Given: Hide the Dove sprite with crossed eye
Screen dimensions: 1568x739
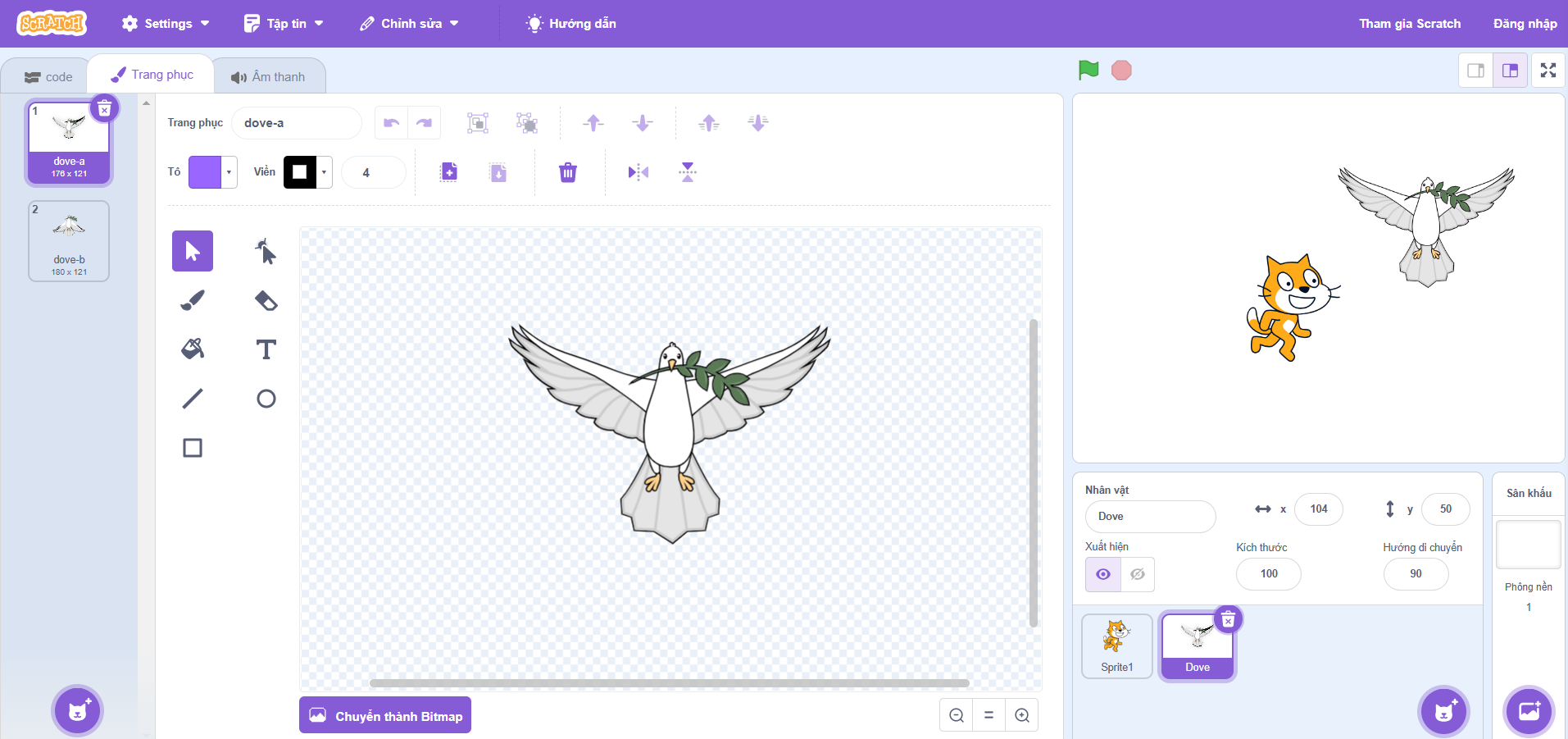Looking at the screenshot, I should (1138, 574).
